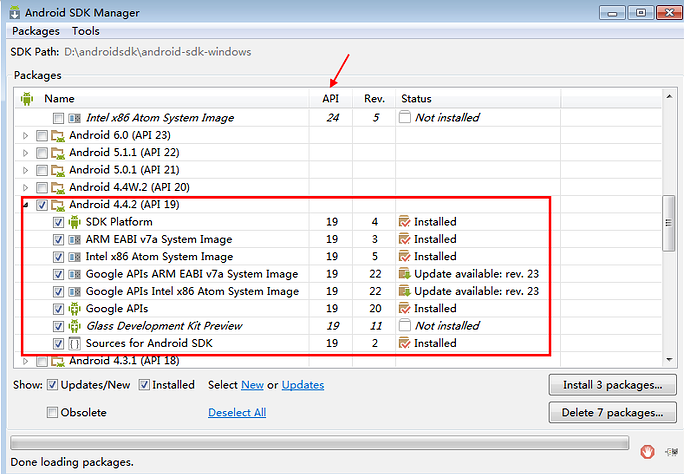
Task: Click the red stop icon in status bar
Action: 647,449
